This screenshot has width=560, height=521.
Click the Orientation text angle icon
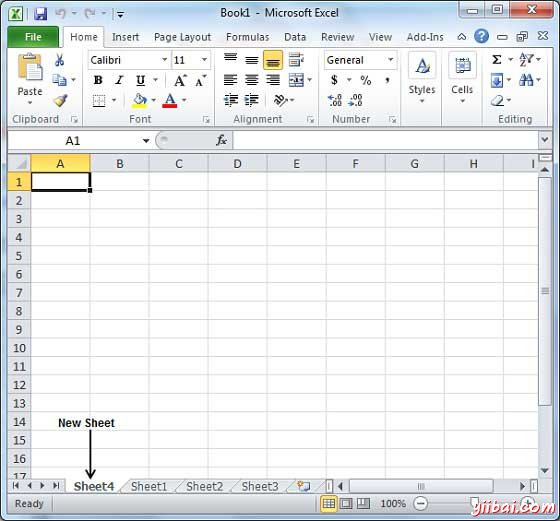click(280, 100)
